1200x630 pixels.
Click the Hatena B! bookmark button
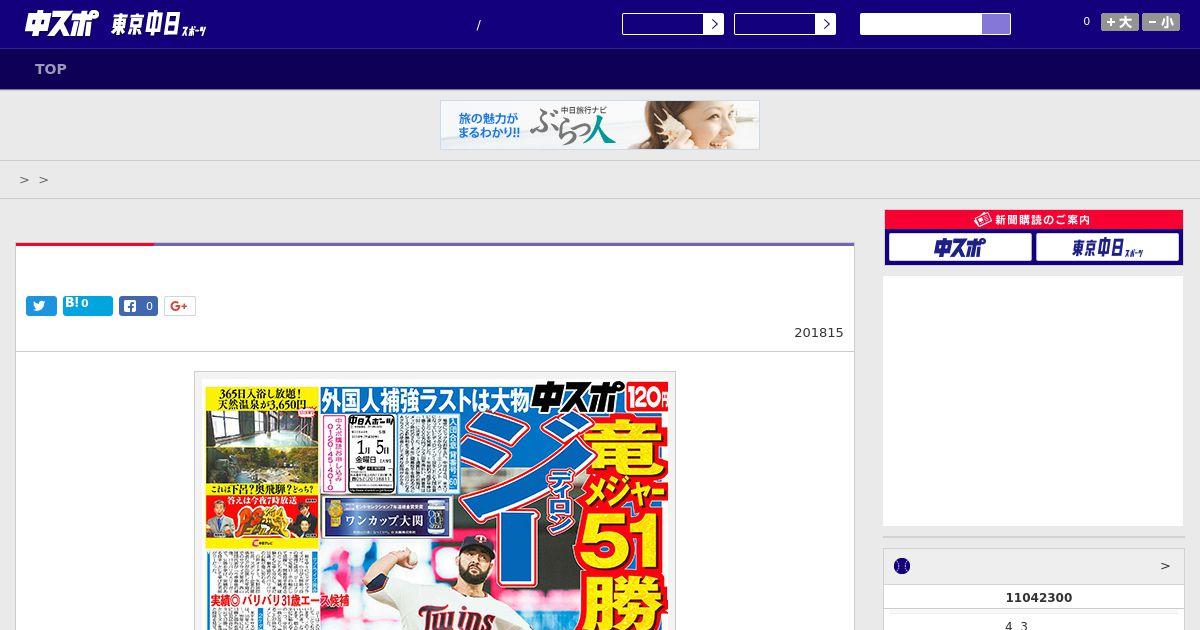(88, 306)
